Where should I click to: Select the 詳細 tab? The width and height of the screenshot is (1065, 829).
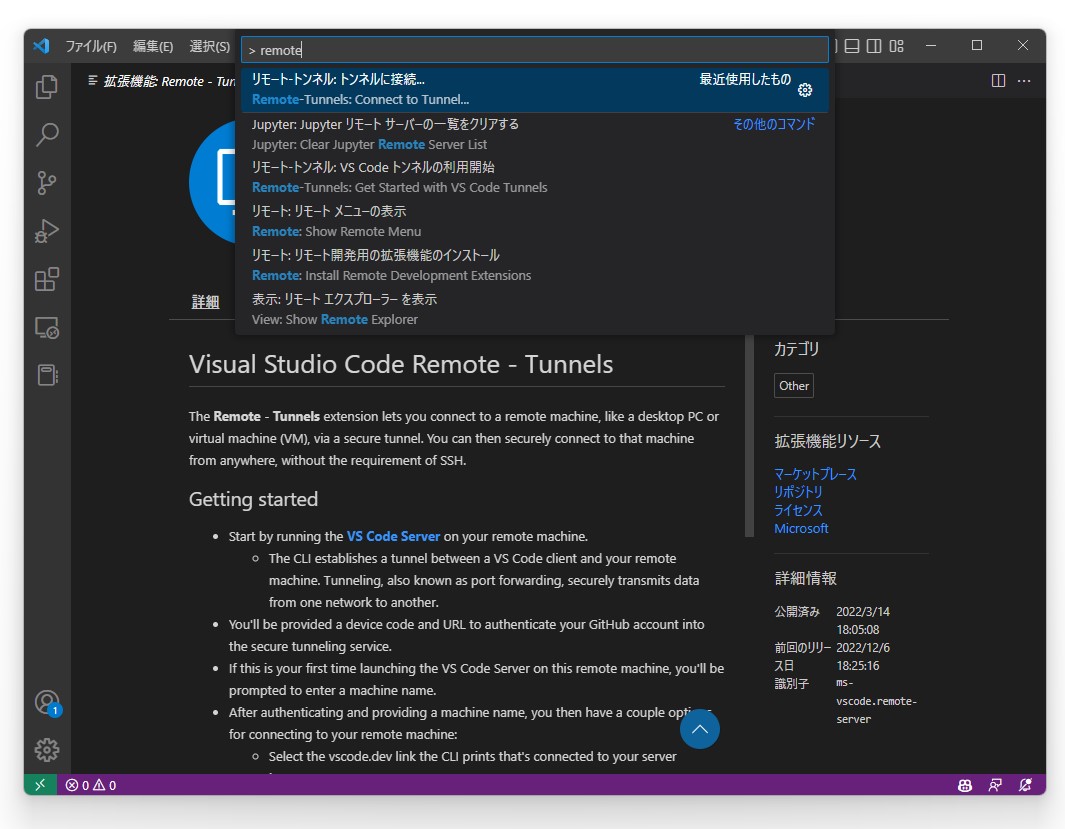coord(205,301)
